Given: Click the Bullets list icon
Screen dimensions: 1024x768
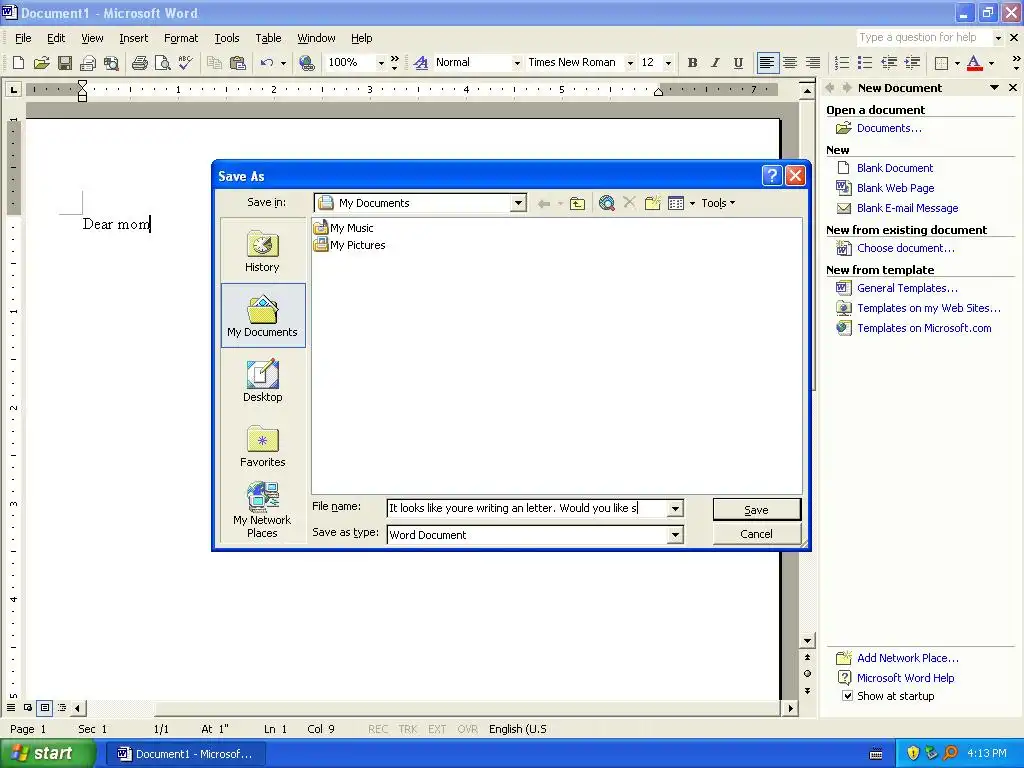Looking at the screenshot, I should pyautogui.click(x=865, y=63).
